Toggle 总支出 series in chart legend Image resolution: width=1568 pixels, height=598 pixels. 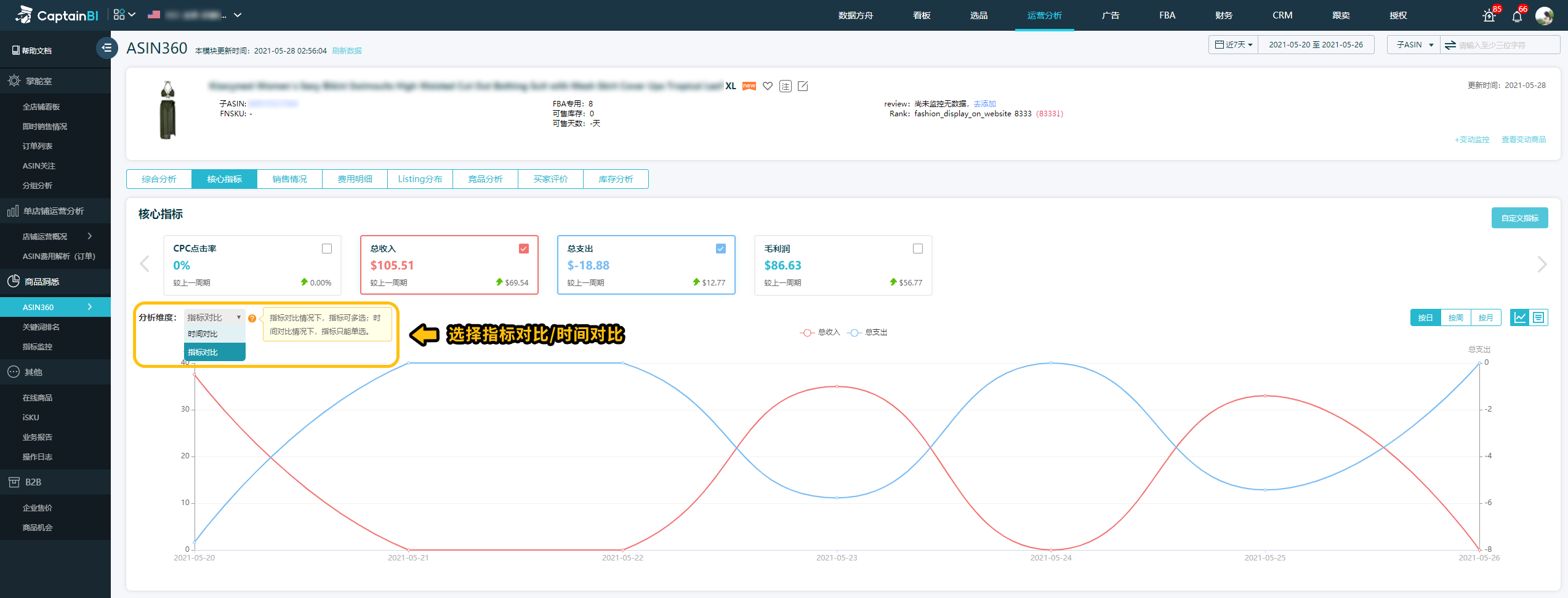(x=867, y=332)
